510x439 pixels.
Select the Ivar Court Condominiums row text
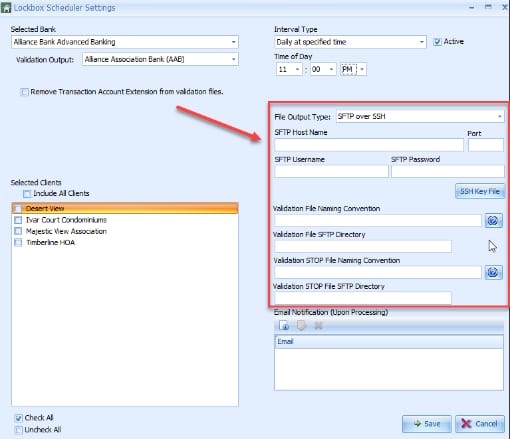click(66, 220)
